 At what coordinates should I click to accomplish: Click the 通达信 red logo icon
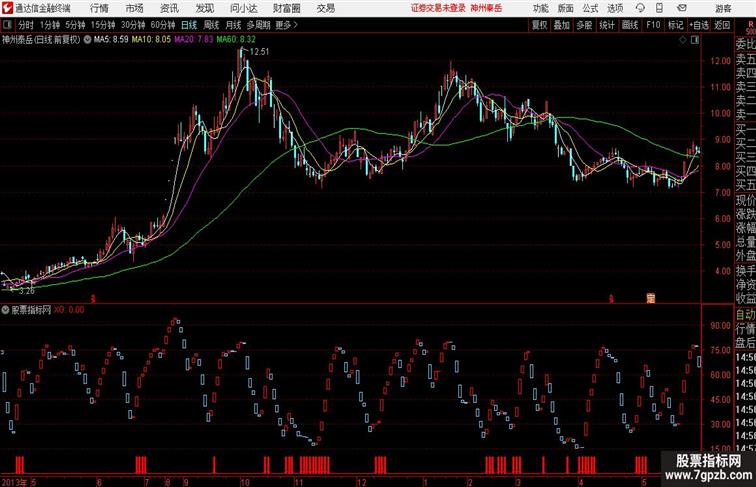coord(8,8)
